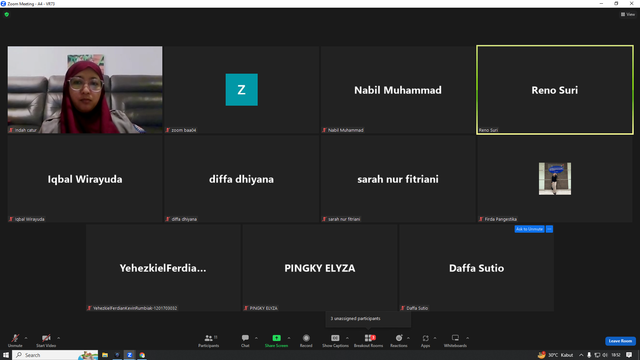Open the Reactions menu
The image size is (640, 360).
pyautogui.click(x=399, y=340)
